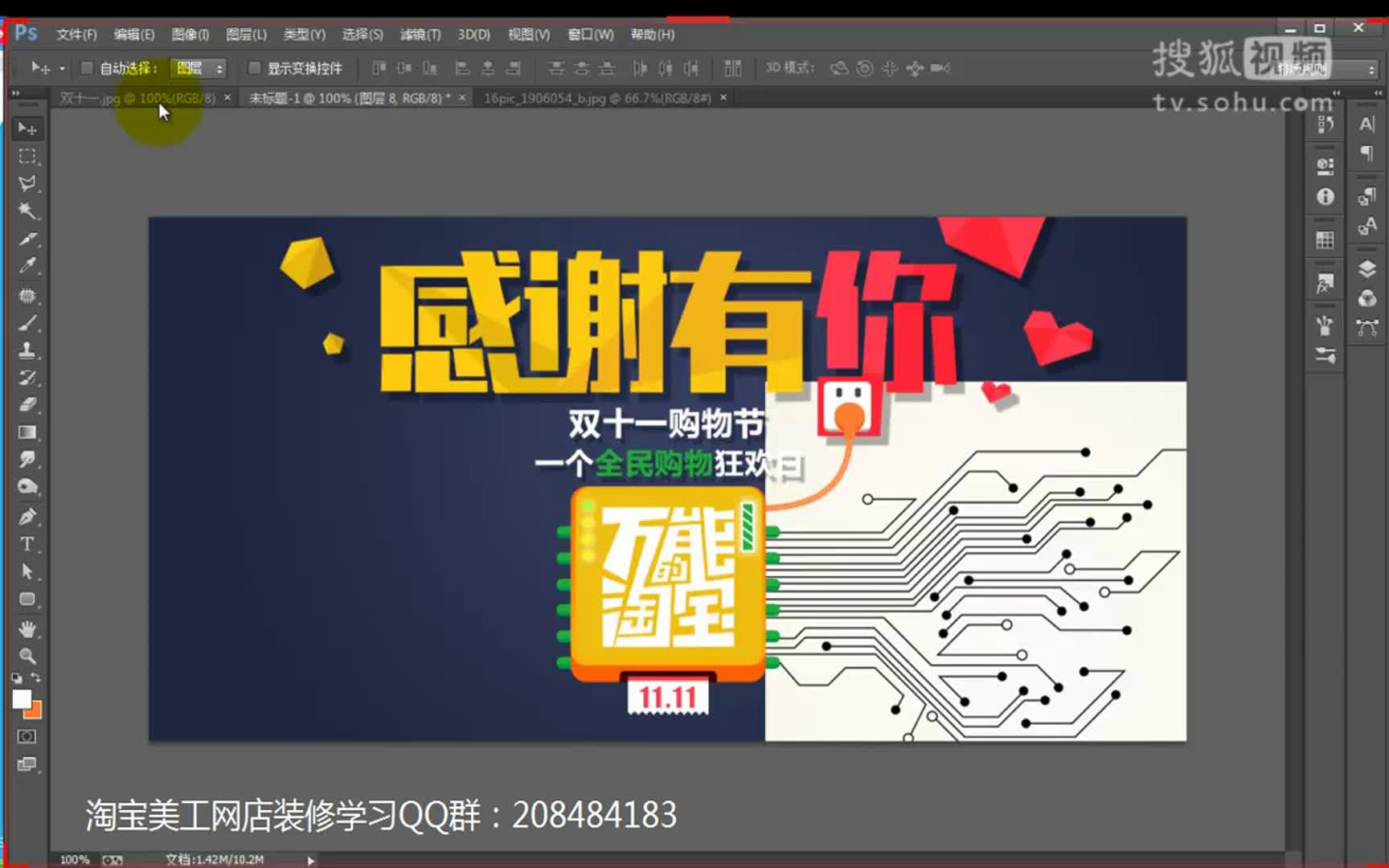Select the Brush tool
1389x868 pixels.
pos(27,323)
